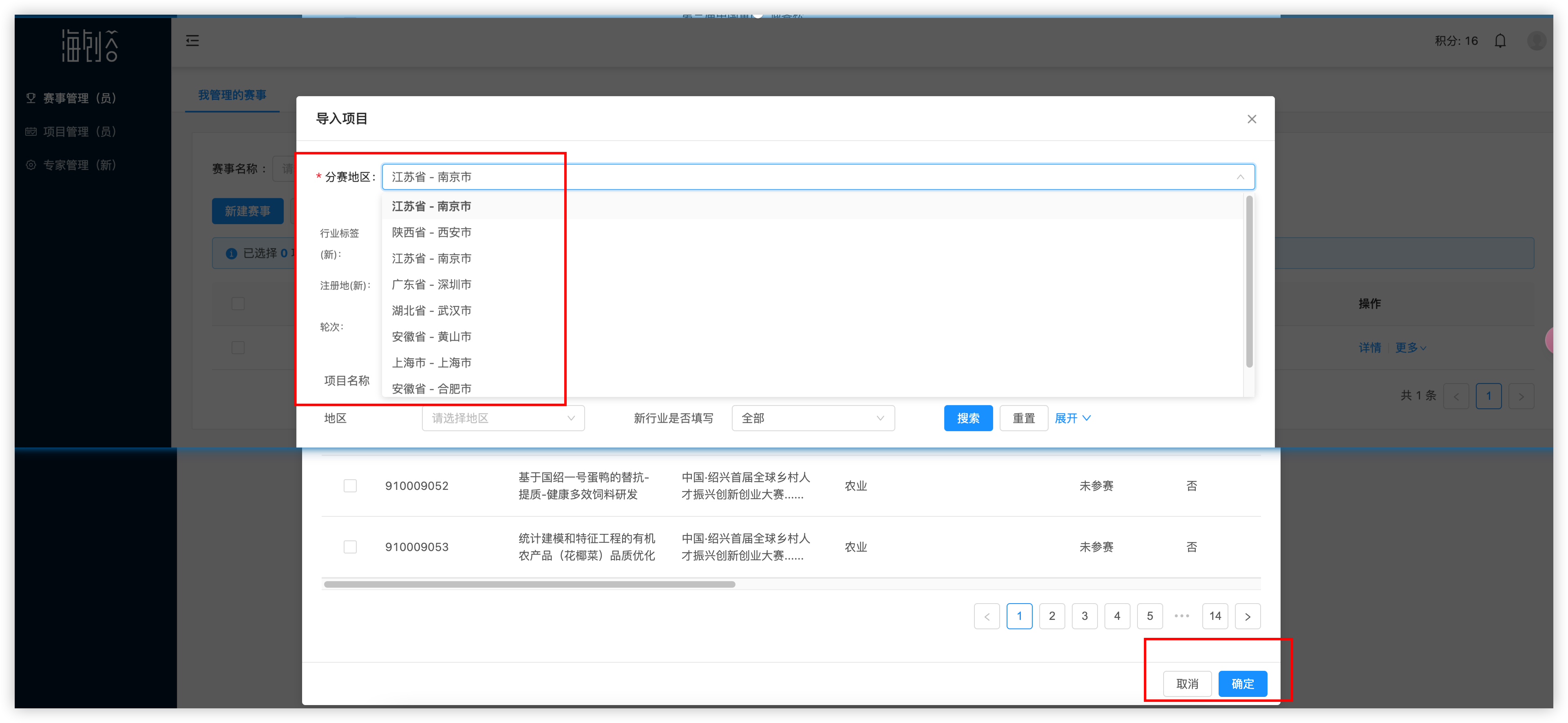The width and height of the screenshot is (1568, 723).
Task: Select 陕西省 - 西安市 from dropdown list
Action: [x=431, y=232]
